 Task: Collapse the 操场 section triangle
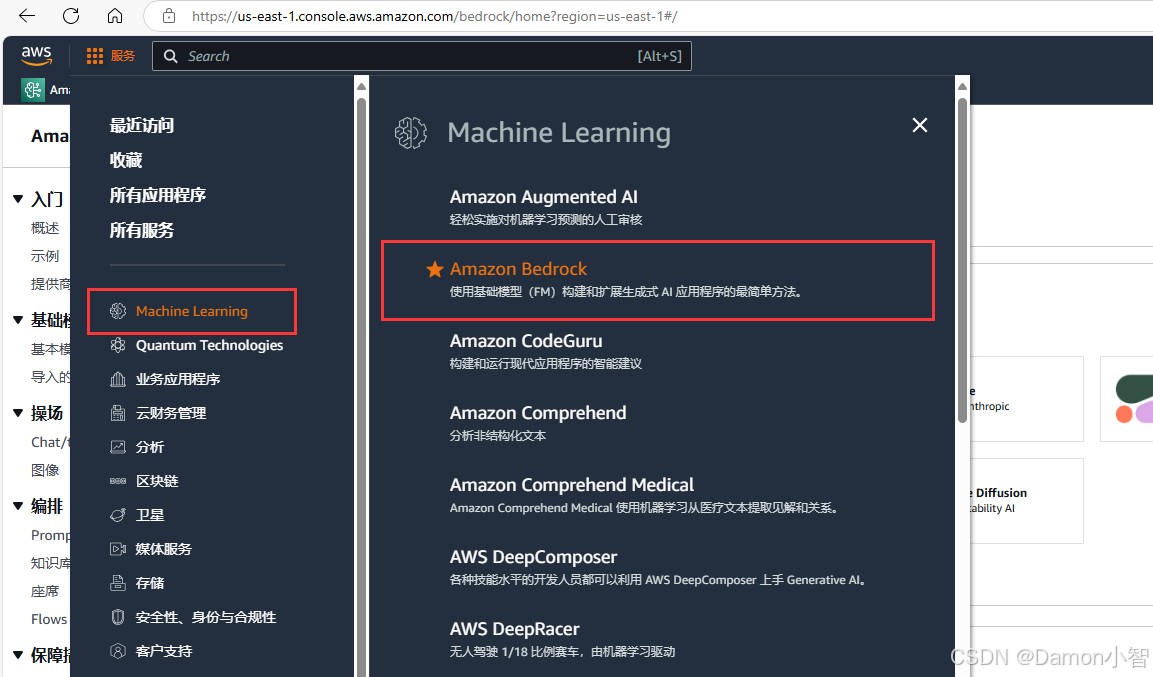coord(18,412)
